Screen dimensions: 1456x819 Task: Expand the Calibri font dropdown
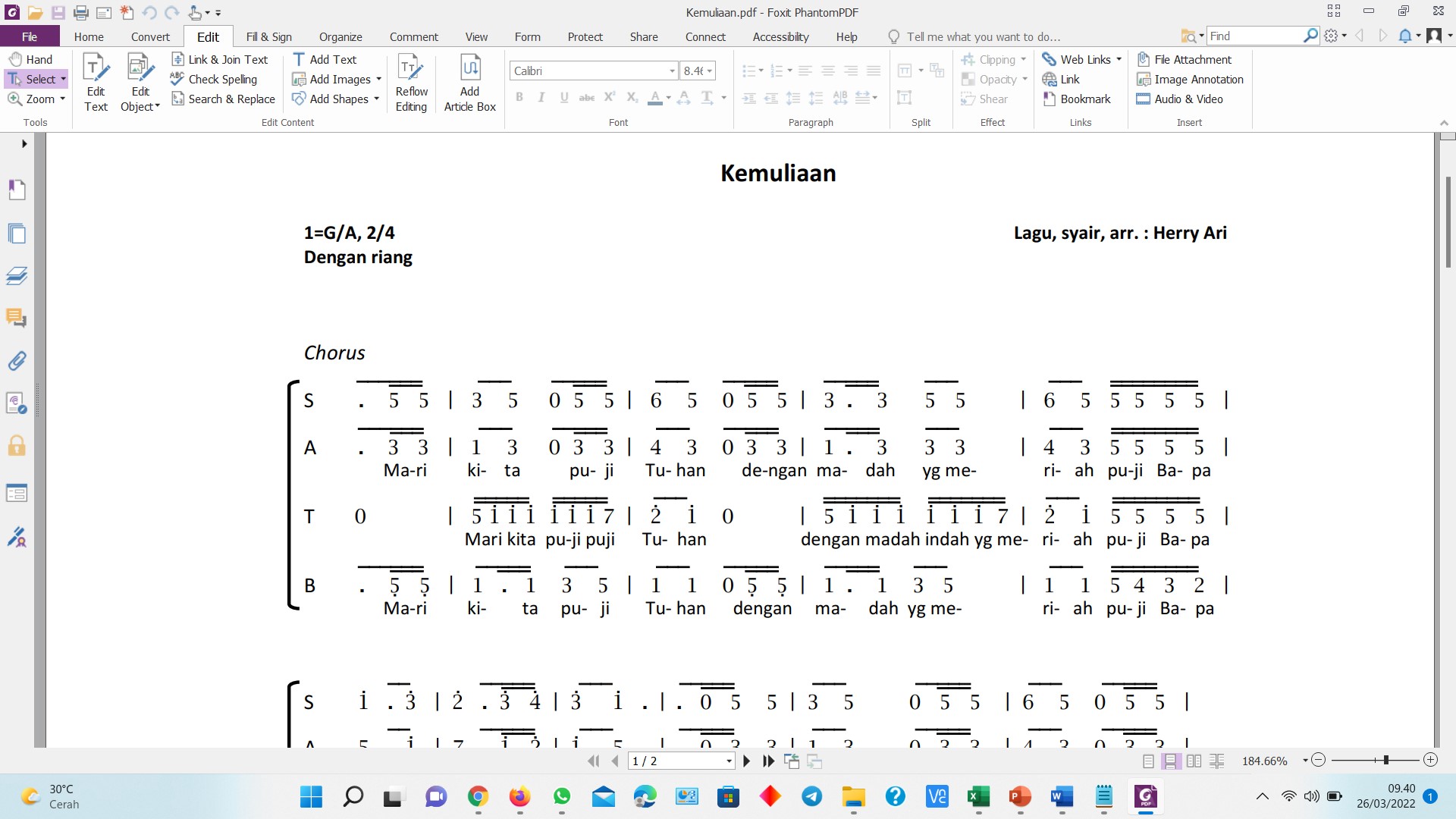point(672,71)
